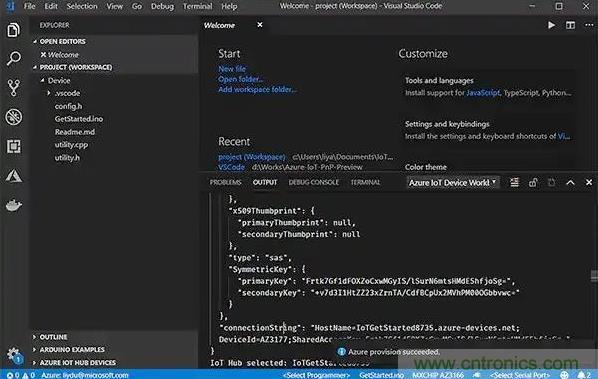The width and height of the screenshot is (598, 379).
Task: Clear the output panel
Action: click(514, 183)
